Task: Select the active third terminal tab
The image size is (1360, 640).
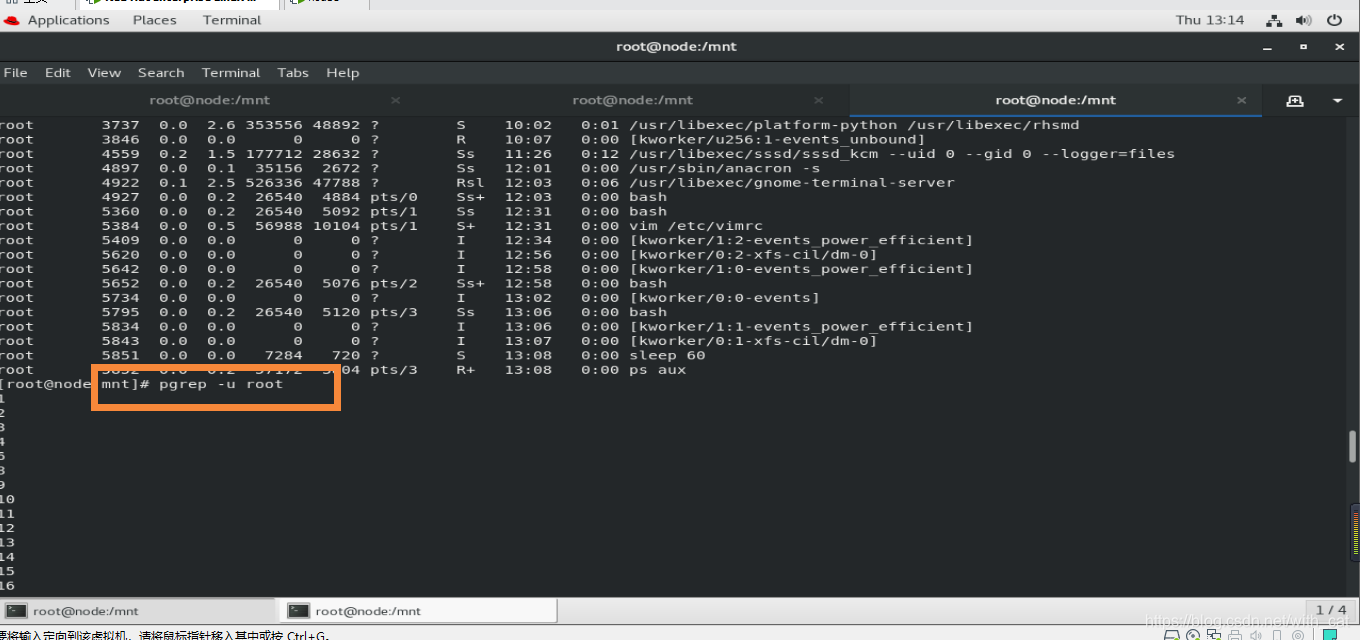Action: pyautogui.click(x=1056, y=100)
